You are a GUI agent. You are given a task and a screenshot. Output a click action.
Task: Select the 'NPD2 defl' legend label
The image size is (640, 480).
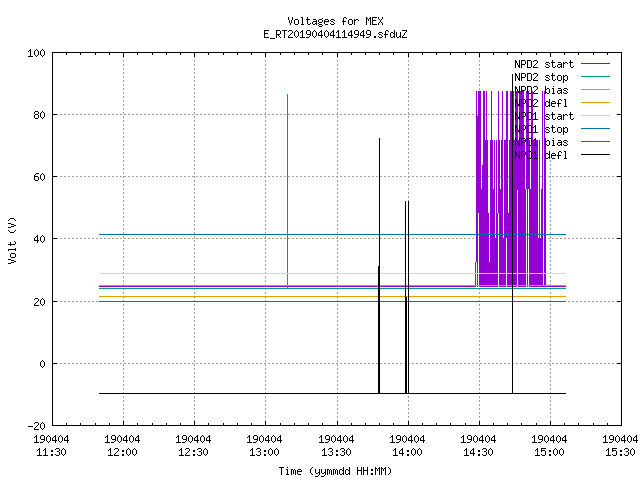(x=541, y=103)
